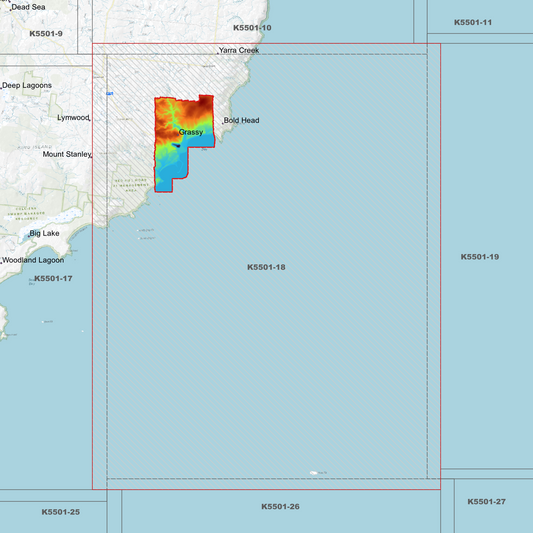Image resolution: width=533 pixels, height=533 pixels.
Task: Select the K5501-17 tile label
Action: (x=53, y=278)
